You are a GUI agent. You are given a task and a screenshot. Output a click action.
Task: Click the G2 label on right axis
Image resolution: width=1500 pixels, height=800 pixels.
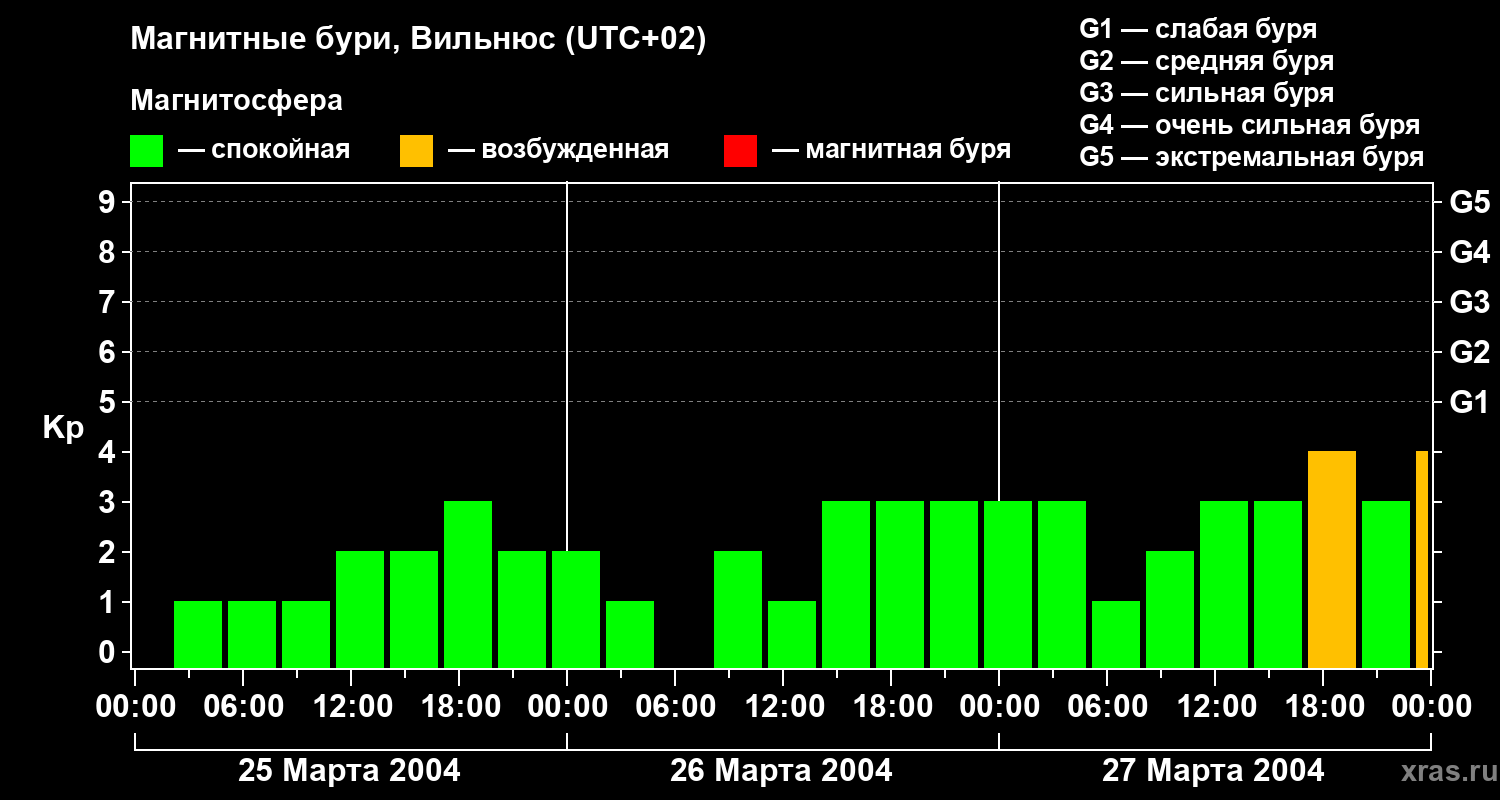1470,352
